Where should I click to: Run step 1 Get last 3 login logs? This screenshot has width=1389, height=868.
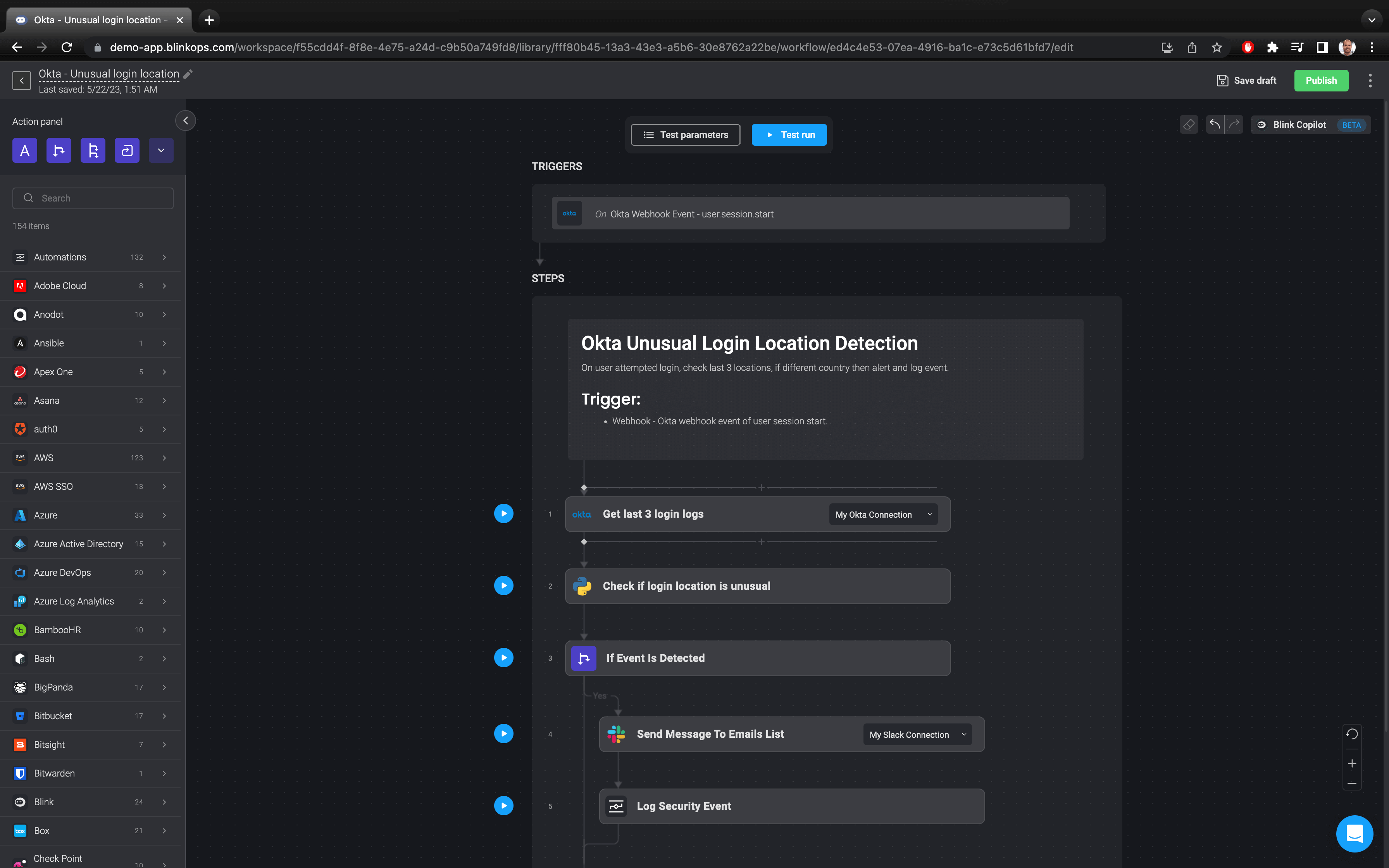click(x=503, y=514)
